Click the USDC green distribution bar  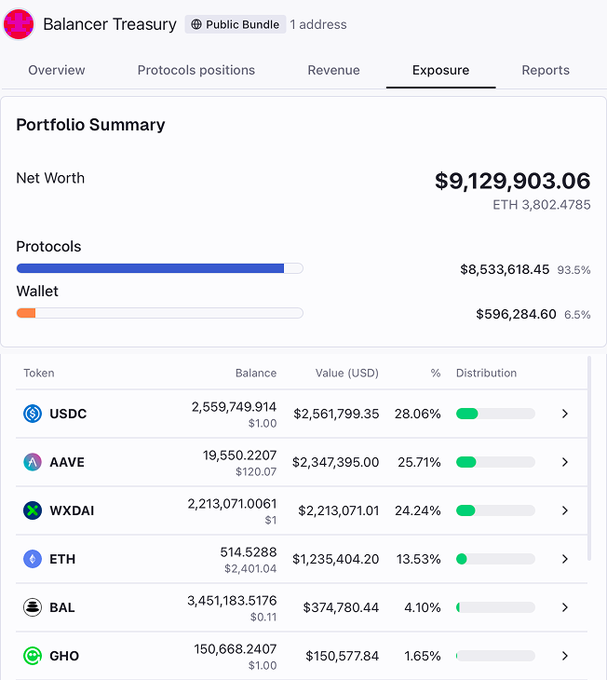click(x=467, y=414)
